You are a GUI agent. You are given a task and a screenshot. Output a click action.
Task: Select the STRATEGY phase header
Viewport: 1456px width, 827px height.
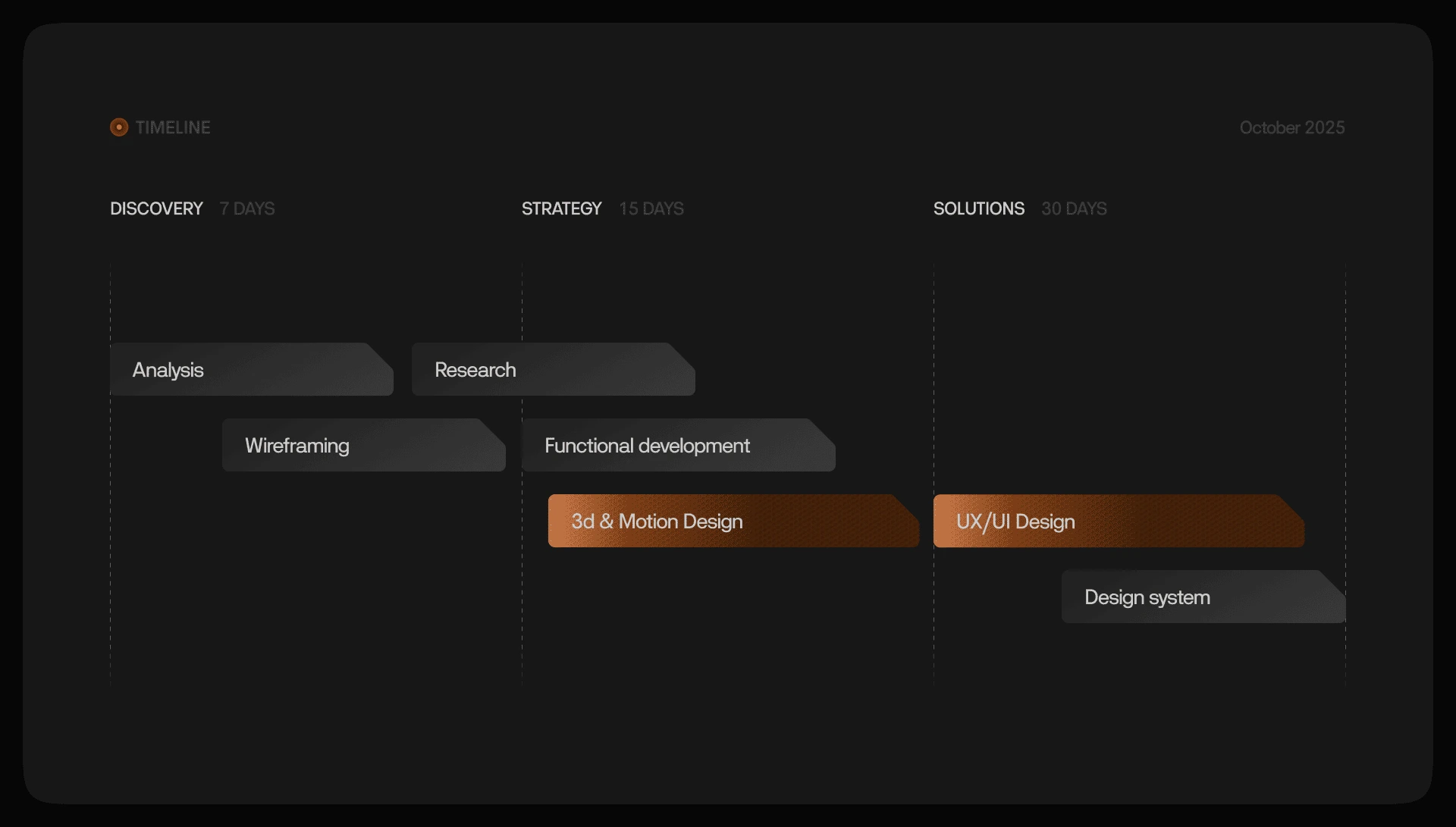click(561, 208)
